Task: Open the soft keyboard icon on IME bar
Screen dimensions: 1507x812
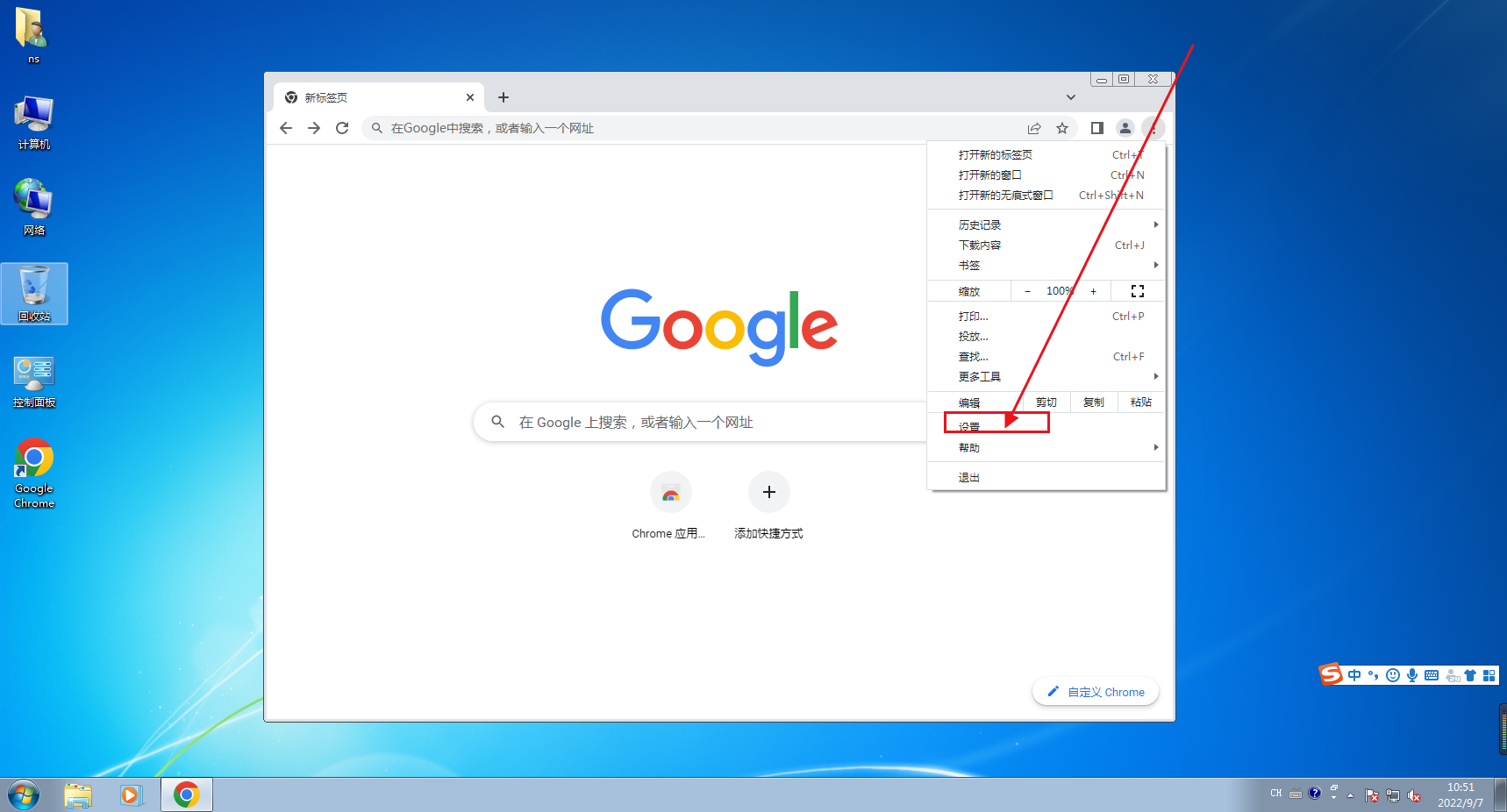Action: tap(1432, 675)
